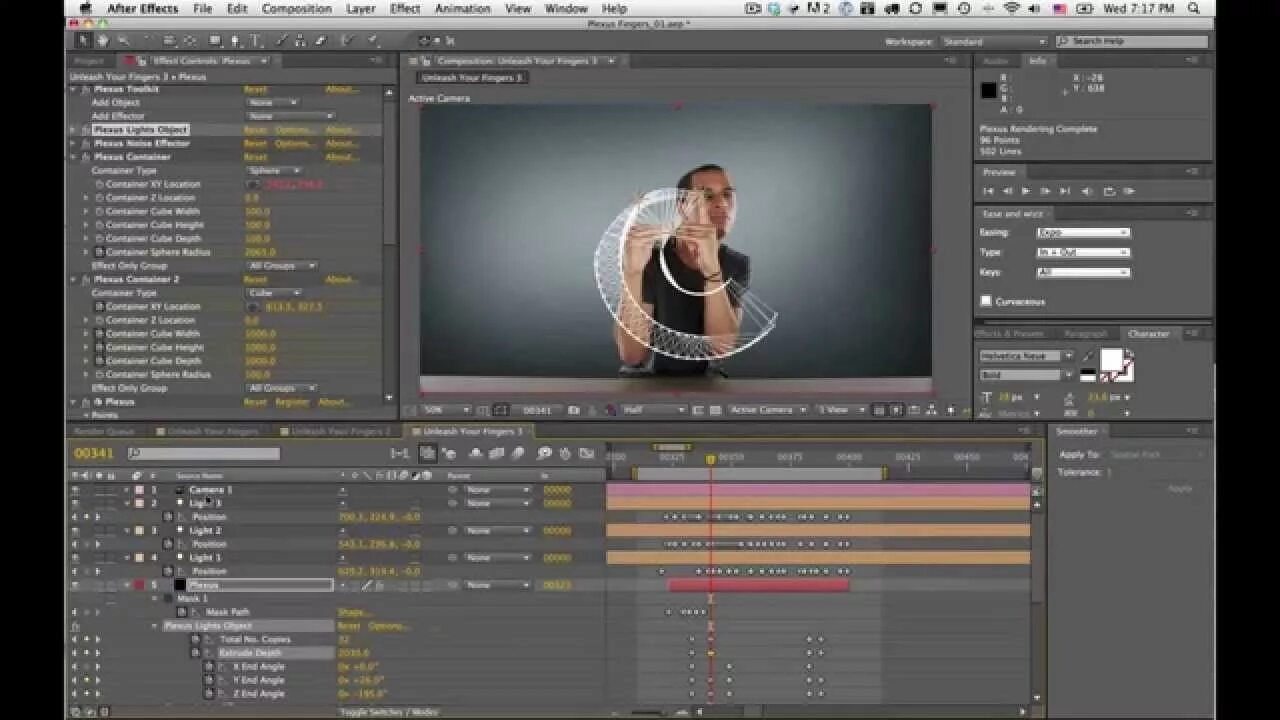Click the current time indicator marker

(x=710, y=460)
